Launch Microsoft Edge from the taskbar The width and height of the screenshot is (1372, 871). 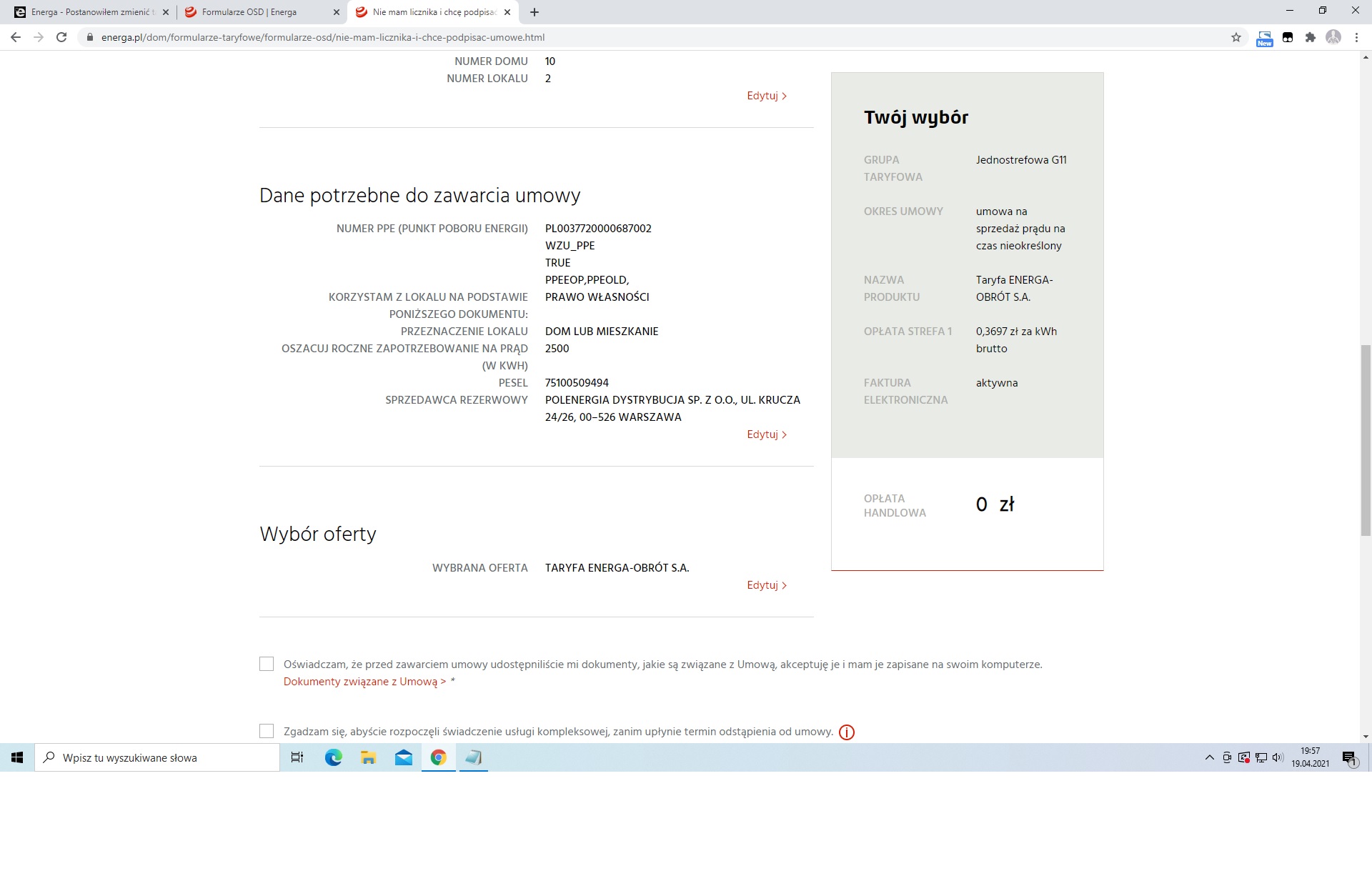pyautogui.click(x=333, y=757)
